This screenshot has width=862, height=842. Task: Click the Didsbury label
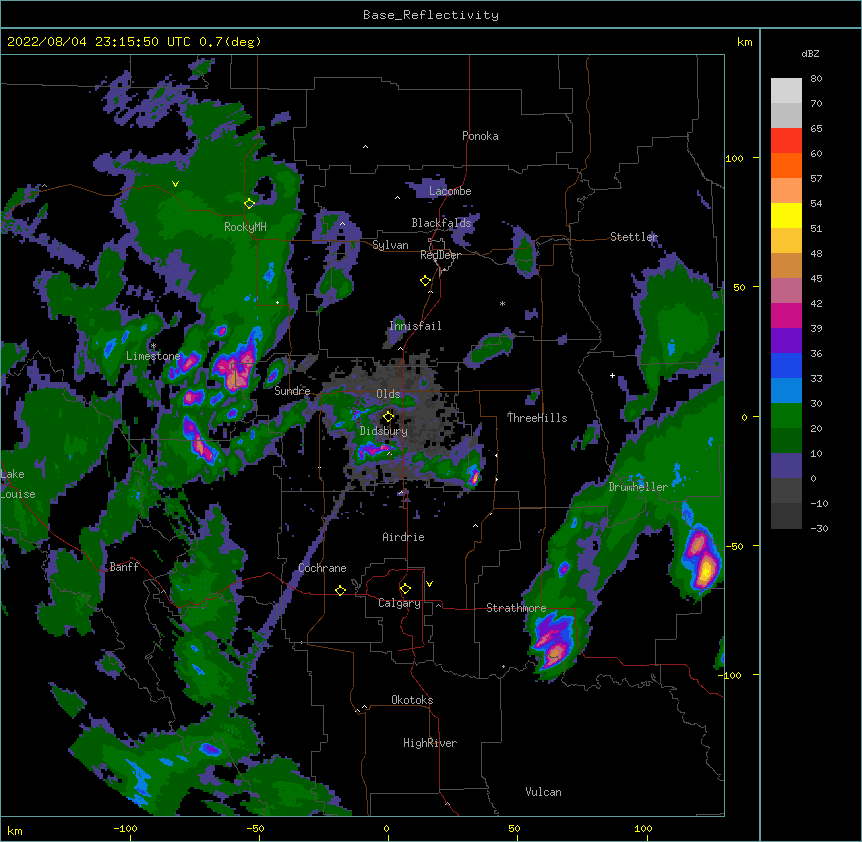pyautogui.click(x=384, y=431)
